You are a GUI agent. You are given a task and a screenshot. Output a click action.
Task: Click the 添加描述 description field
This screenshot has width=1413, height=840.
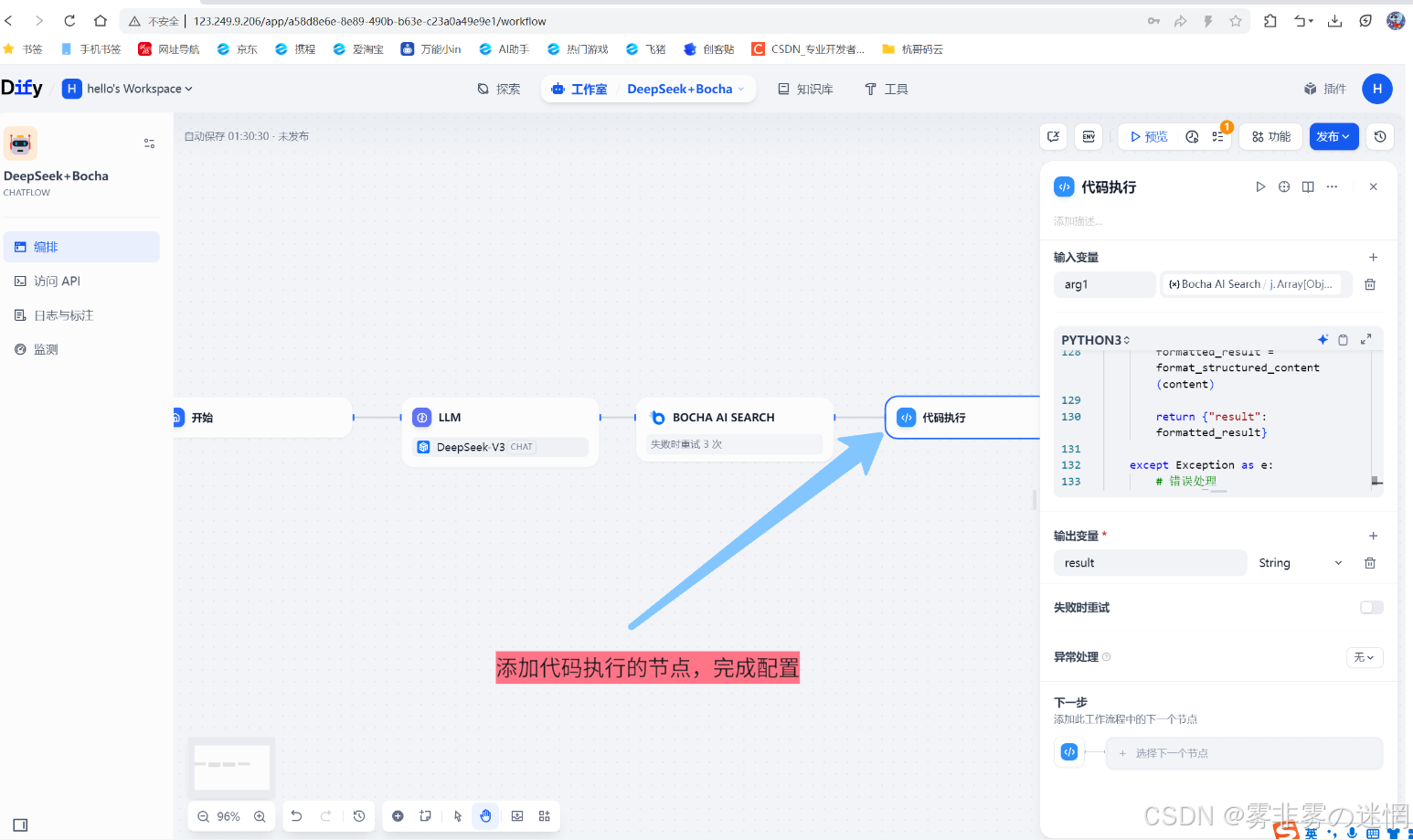point(1078,221)
